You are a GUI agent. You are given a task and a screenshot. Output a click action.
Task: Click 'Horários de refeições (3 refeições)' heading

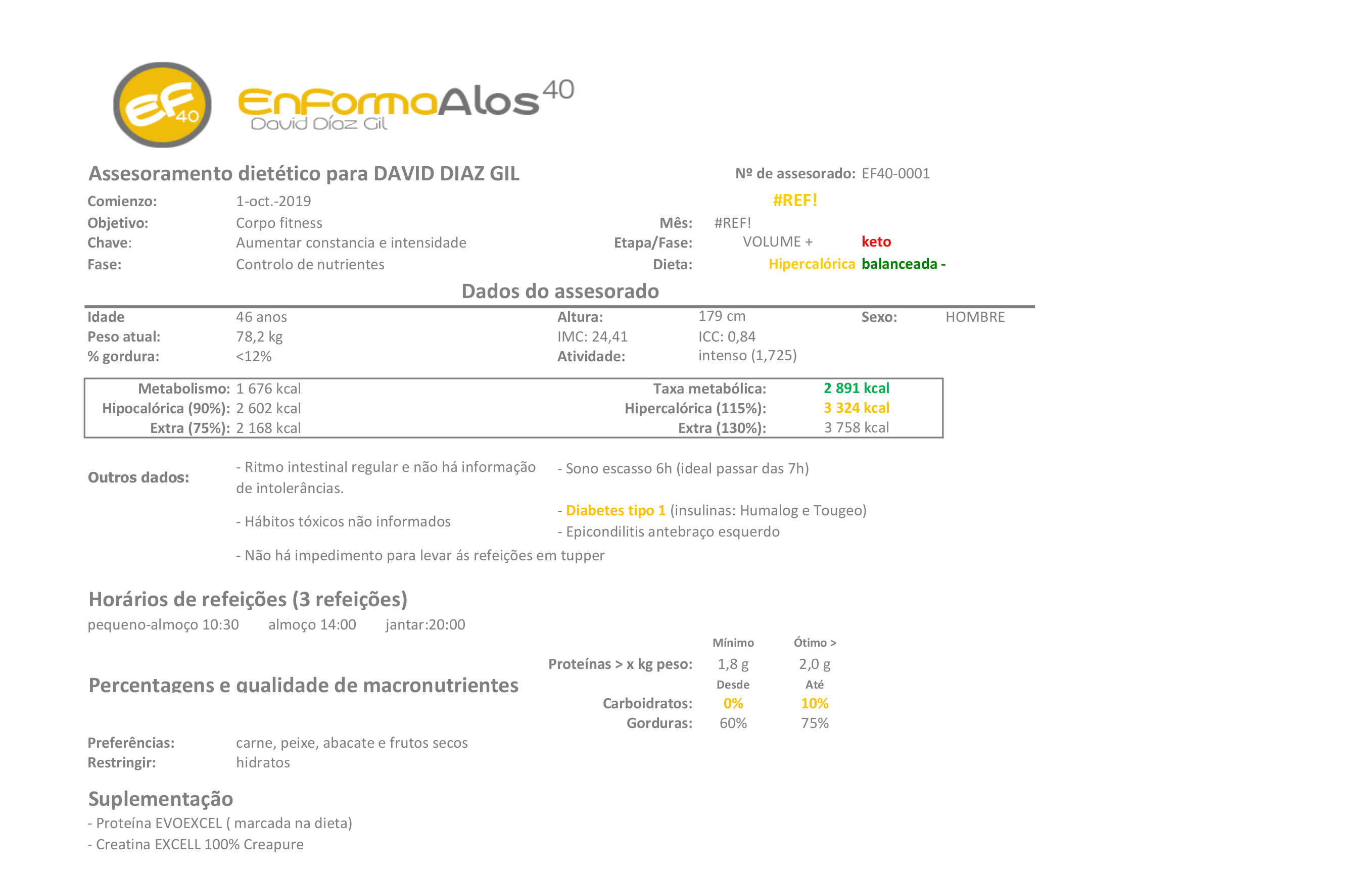[x=248, y=599]
